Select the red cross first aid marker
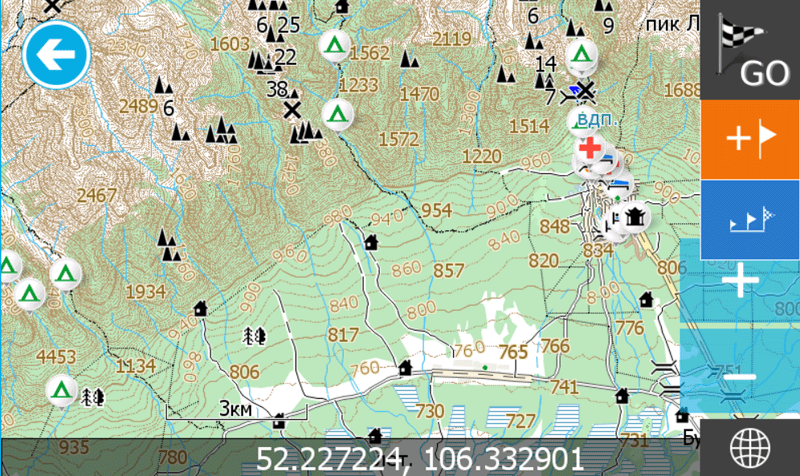800x476 pixels. click(x=590, y=147)
